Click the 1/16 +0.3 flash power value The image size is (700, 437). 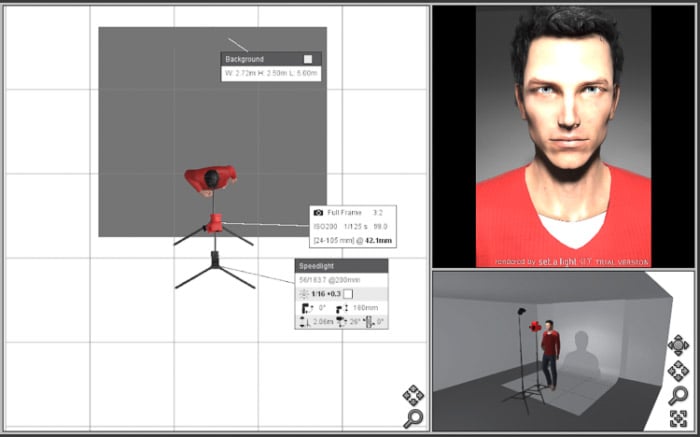tap(326, 294)
